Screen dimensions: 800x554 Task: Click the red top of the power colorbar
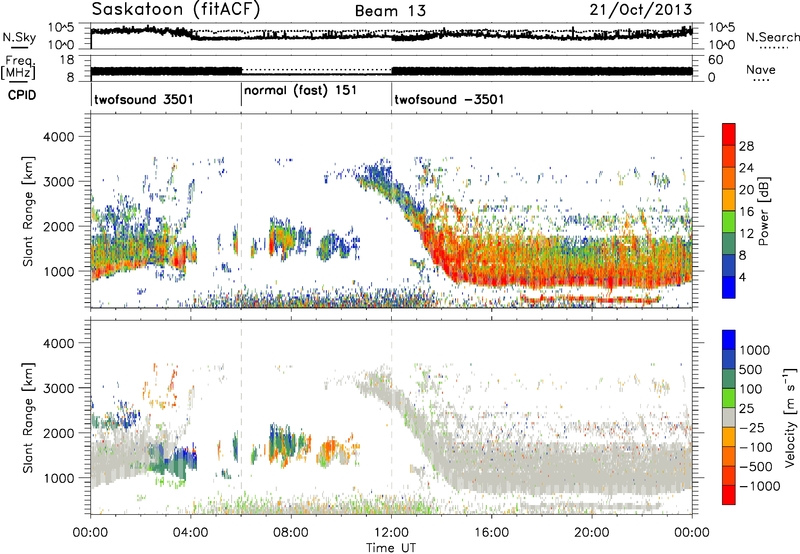pos(729,134)
